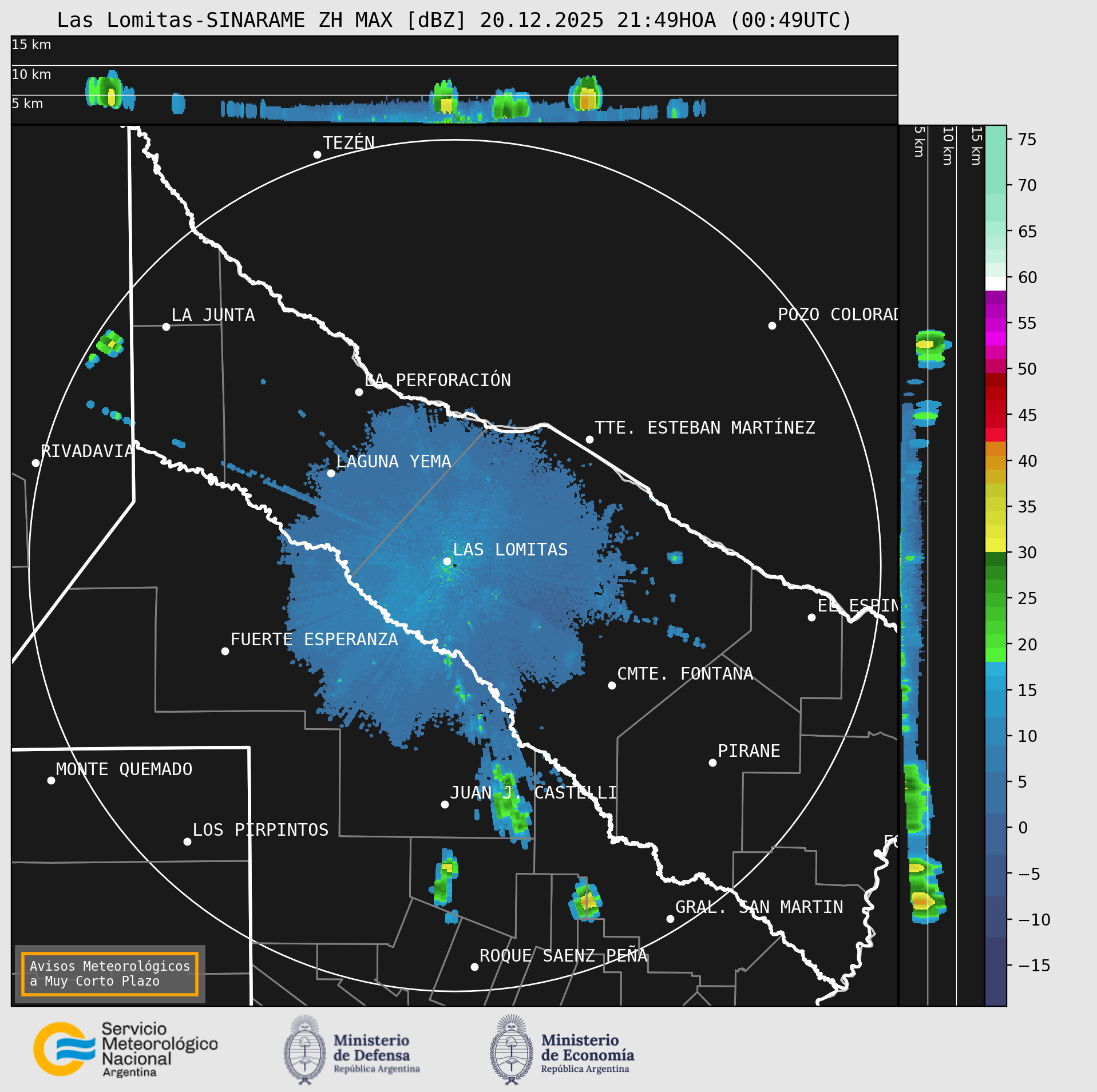Click the Tte. Esteban Martínez marker dot
The image size is (1097, 1092).
[589, 439]
